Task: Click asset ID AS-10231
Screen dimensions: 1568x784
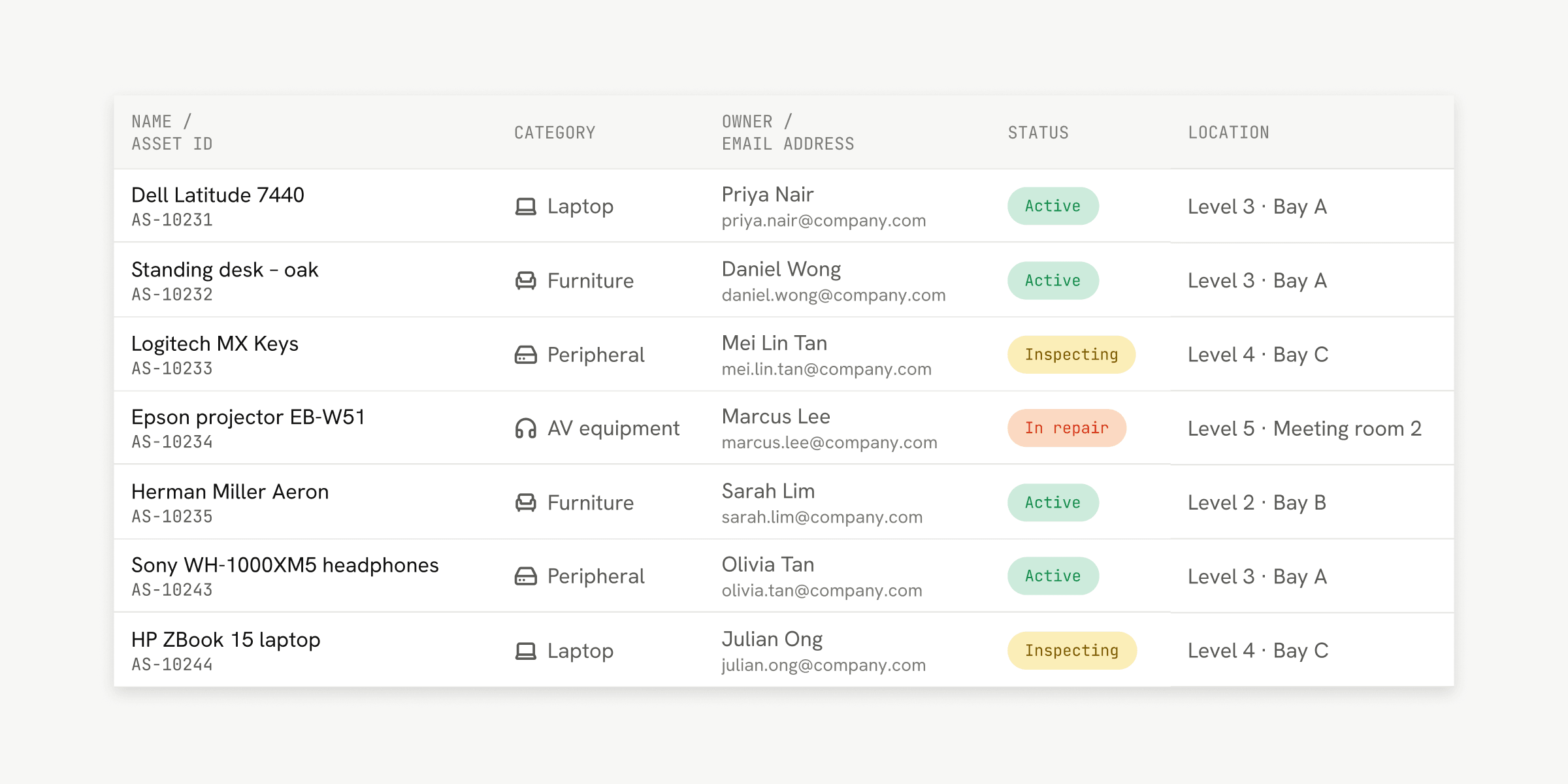Action: 172,220
